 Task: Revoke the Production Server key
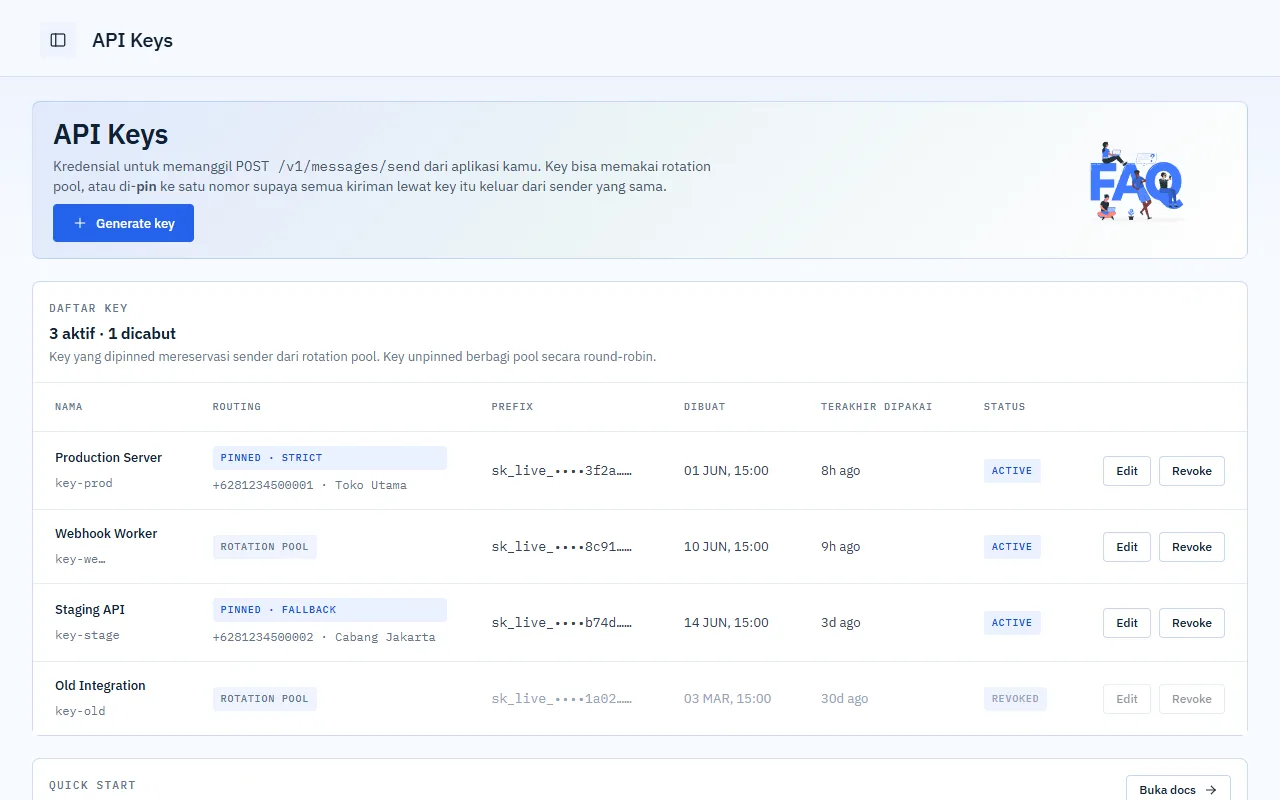tap(1192, 471)
